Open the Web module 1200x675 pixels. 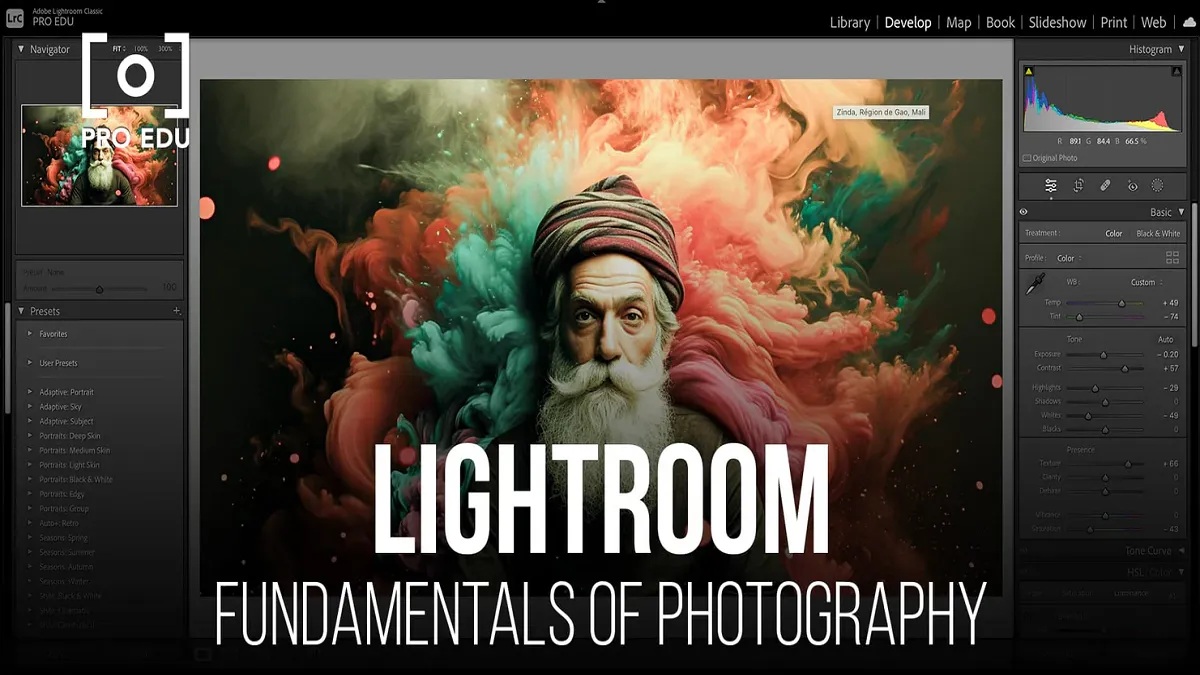1154,22
